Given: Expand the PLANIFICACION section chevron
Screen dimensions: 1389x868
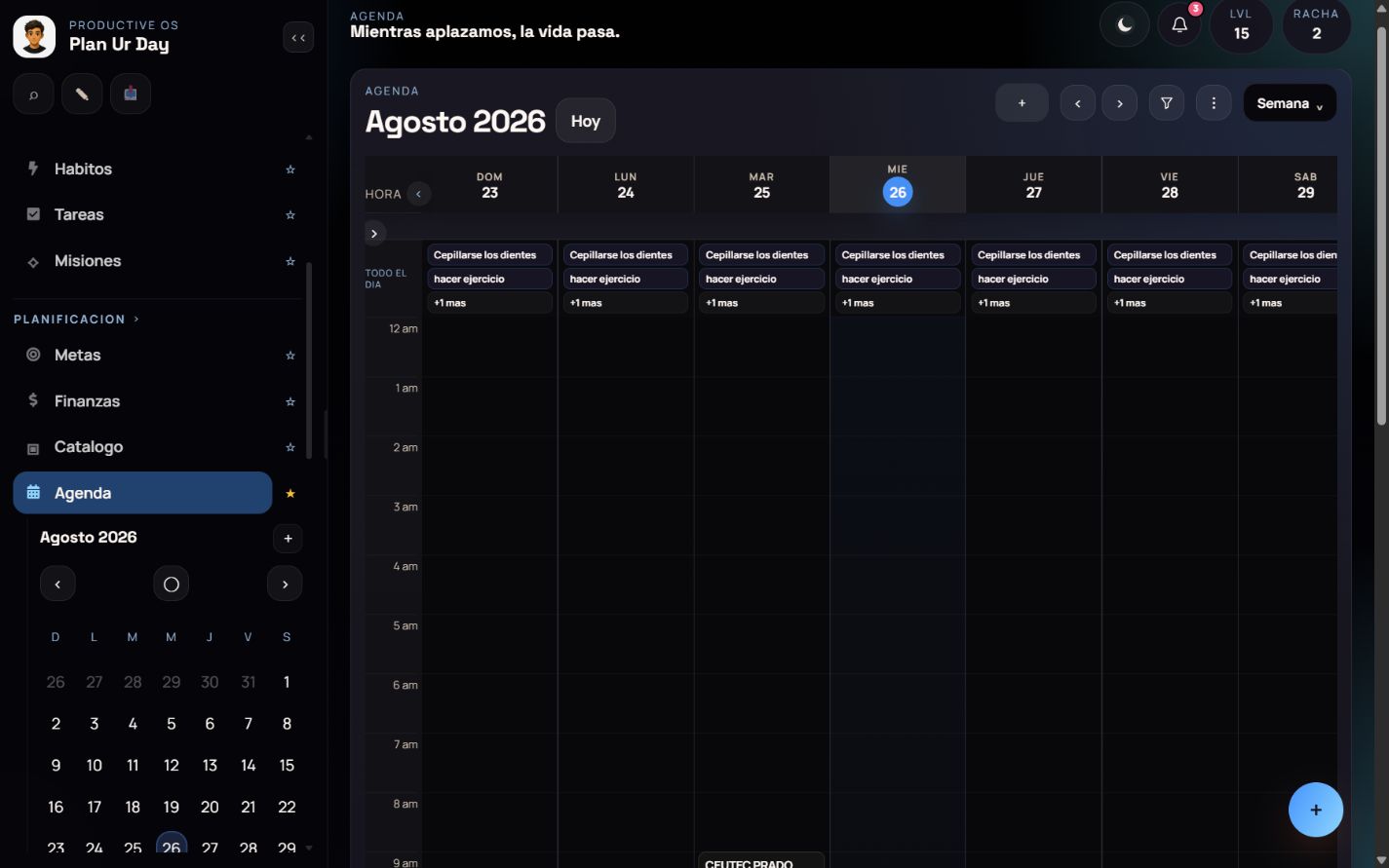Looking at the screenshot, I should click(x=136, y=320).
